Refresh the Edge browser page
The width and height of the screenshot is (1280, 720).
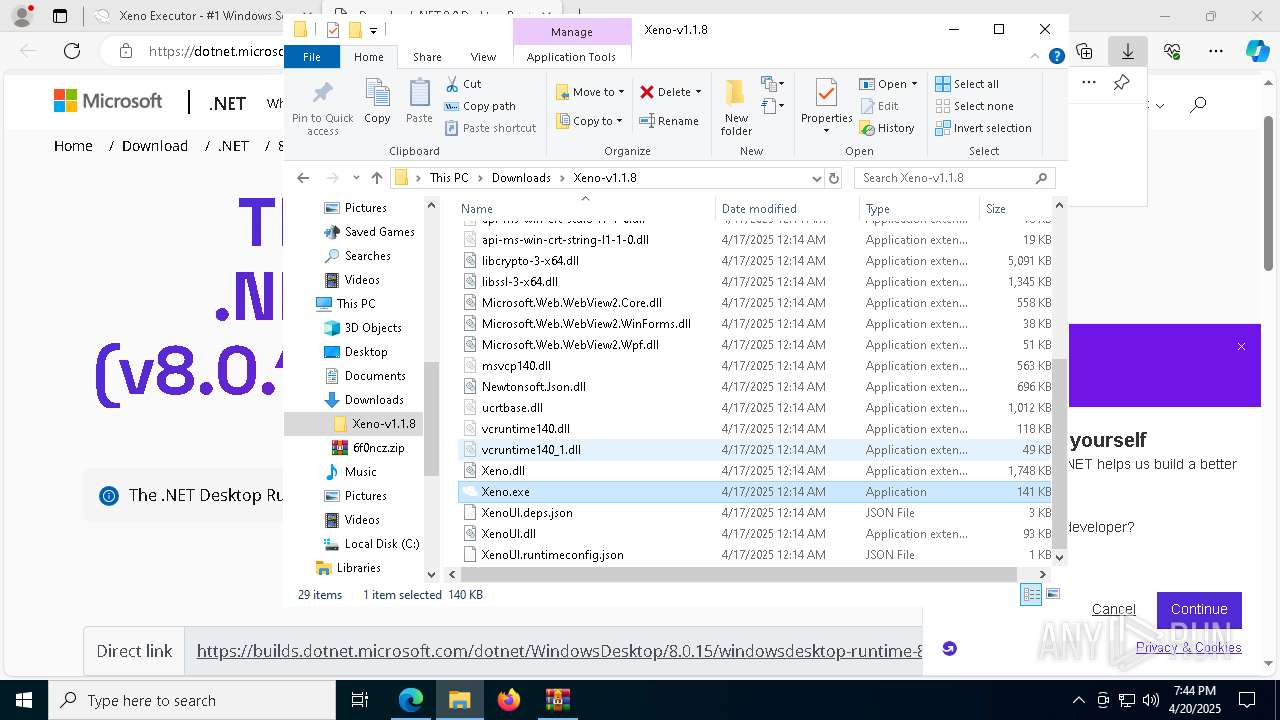coord(72,50)
